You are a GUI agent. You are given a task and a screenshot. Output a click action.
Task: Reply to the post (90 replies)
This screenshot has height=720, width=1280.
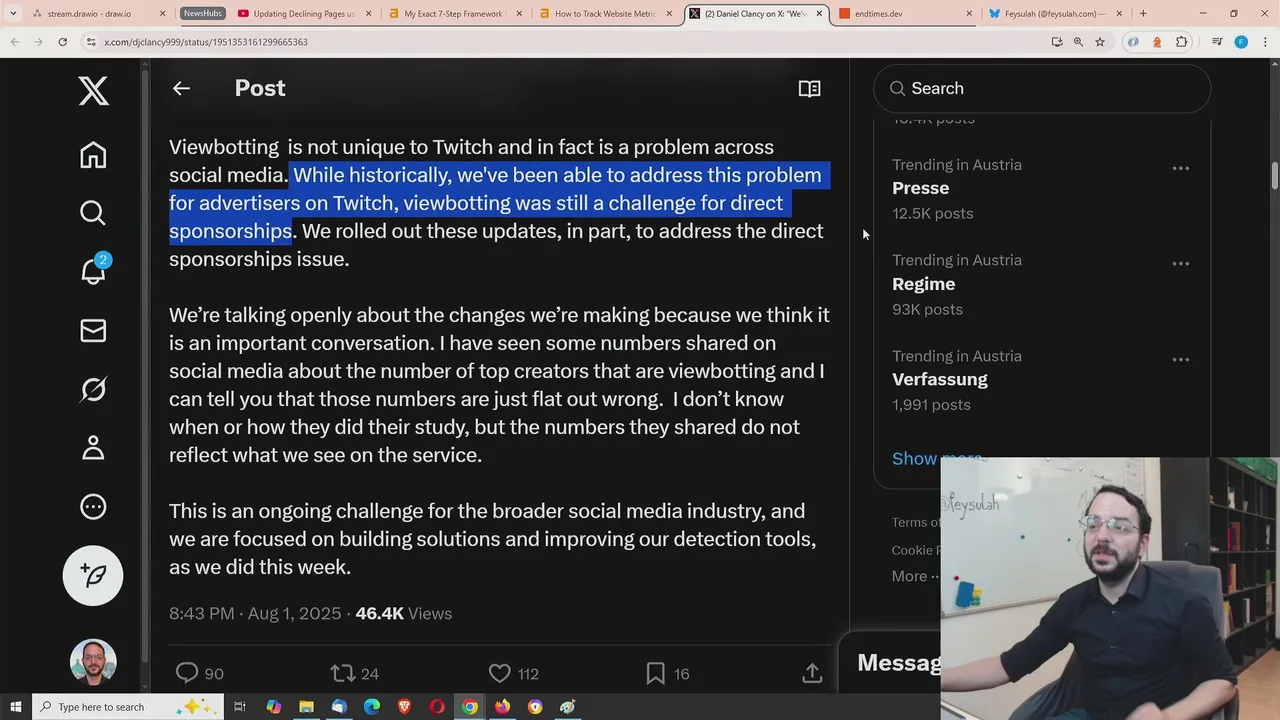199,673
